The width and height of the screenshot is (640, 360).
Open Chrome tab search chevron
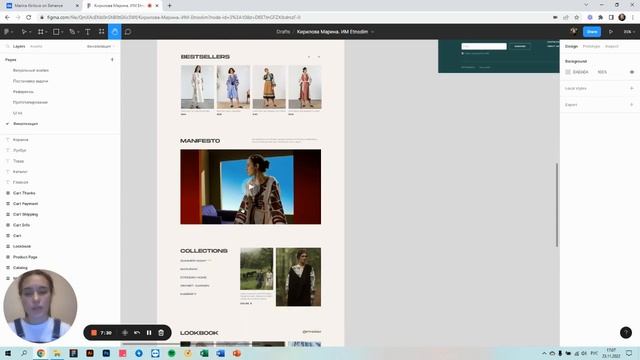pyautogui.click(x=586, y=5)
